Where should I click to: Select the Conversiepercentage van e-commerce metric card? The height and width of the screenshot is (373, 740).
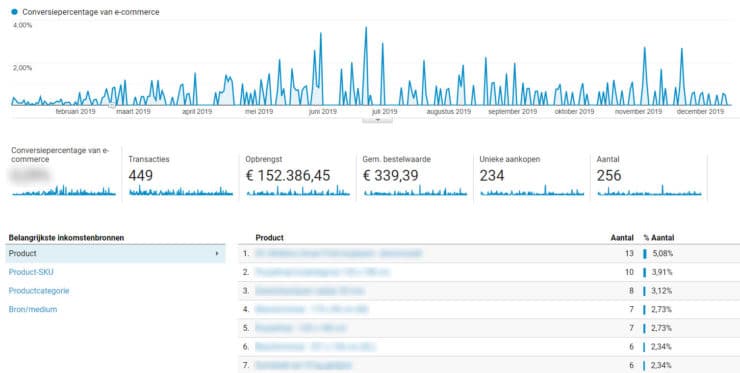[x=64, y=173]
